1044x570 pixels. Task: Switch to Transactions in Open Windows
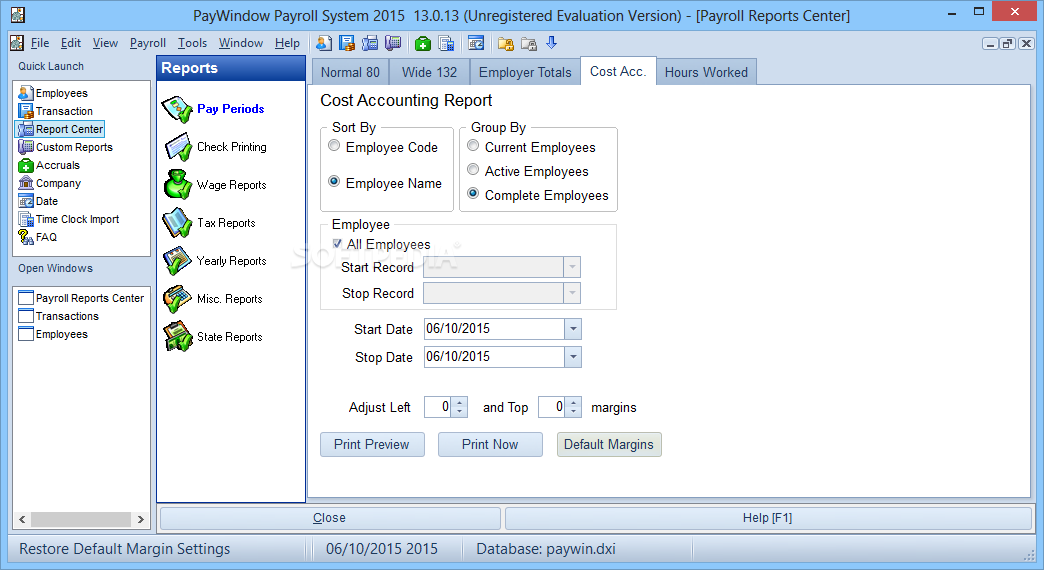pos(59,316)
